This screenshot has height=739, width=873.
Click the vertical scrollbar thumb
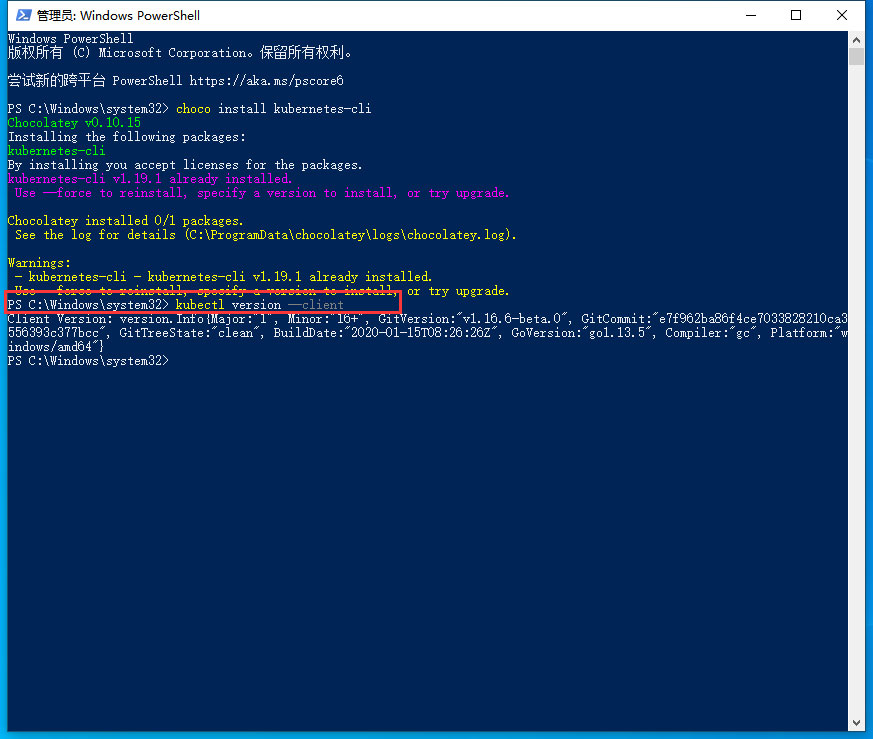point(856,56)
